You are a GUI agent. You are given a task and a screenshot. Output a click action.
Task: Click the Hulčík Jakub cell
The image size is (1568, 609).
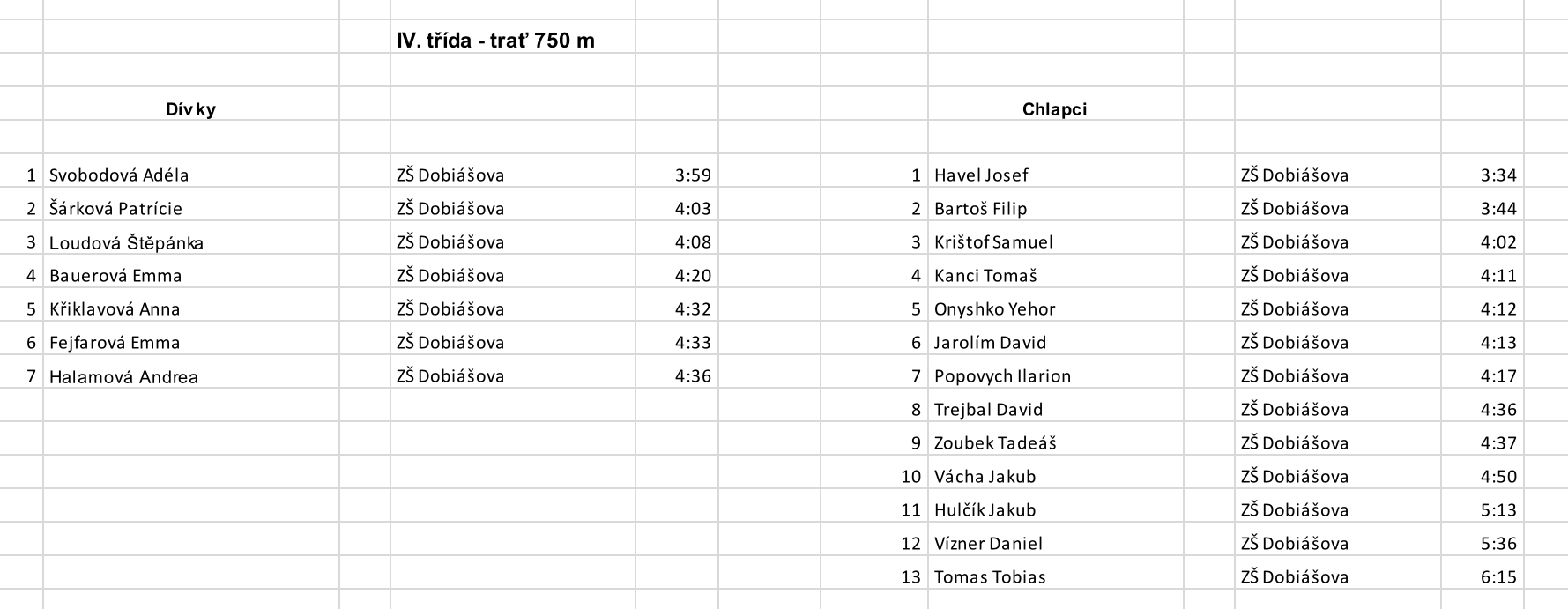click(985, 510)
